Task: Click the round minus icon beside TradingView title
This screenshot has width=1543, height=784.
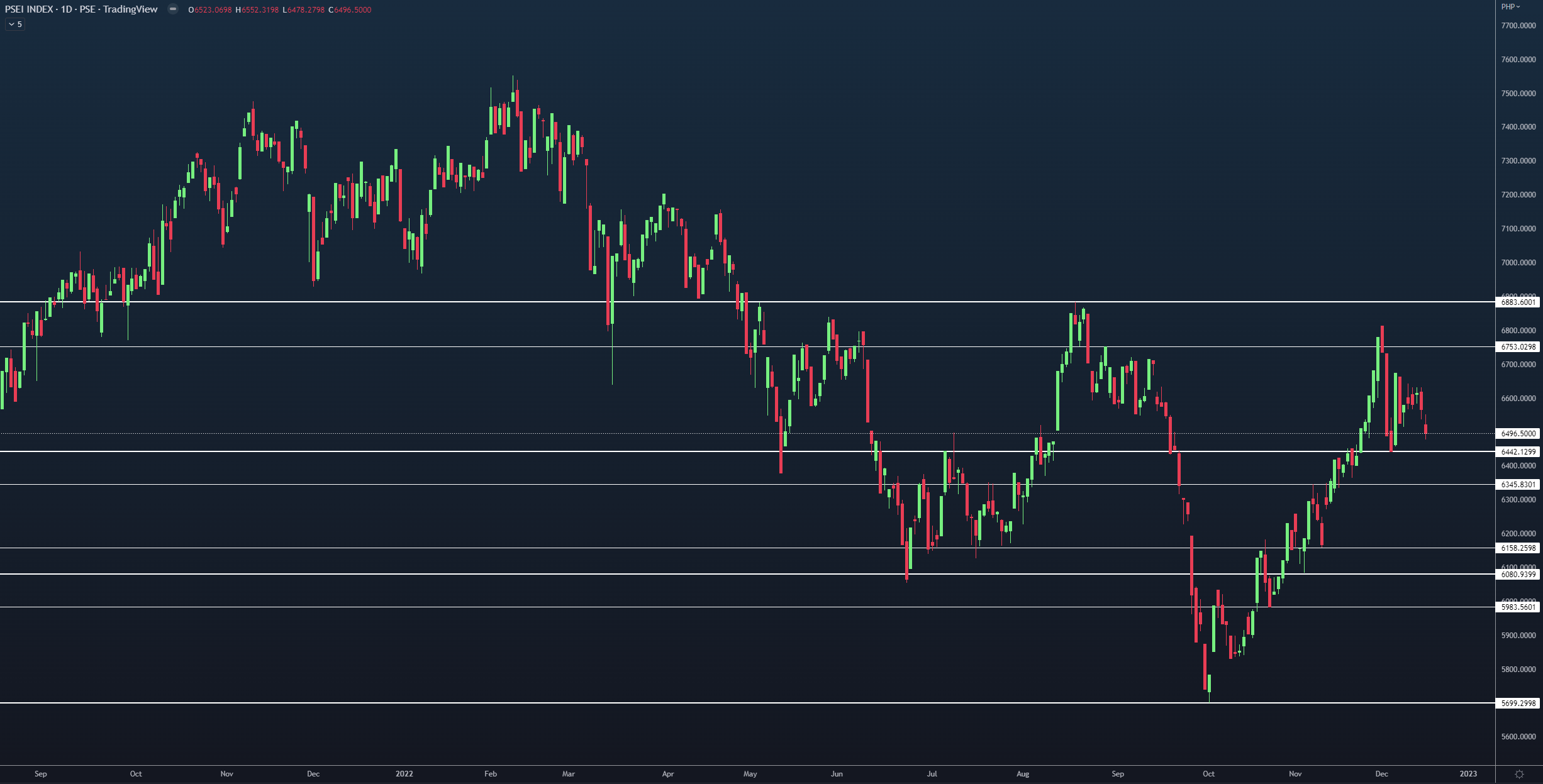Action: pos(173,9)
